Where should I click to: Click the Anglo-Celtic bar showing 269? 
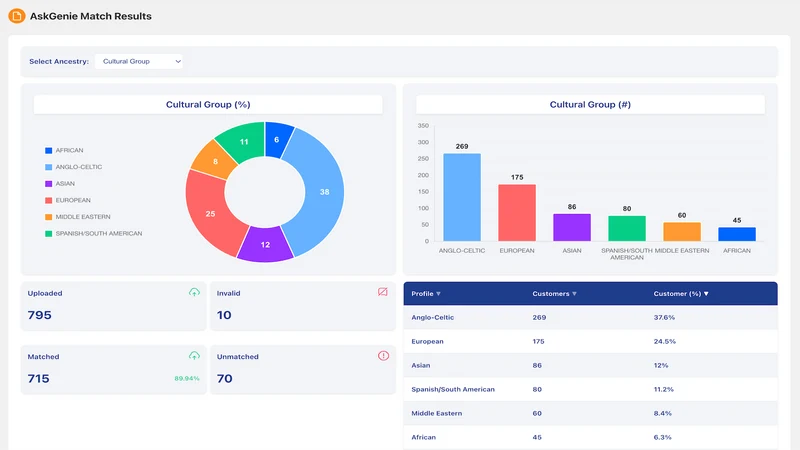462,197
